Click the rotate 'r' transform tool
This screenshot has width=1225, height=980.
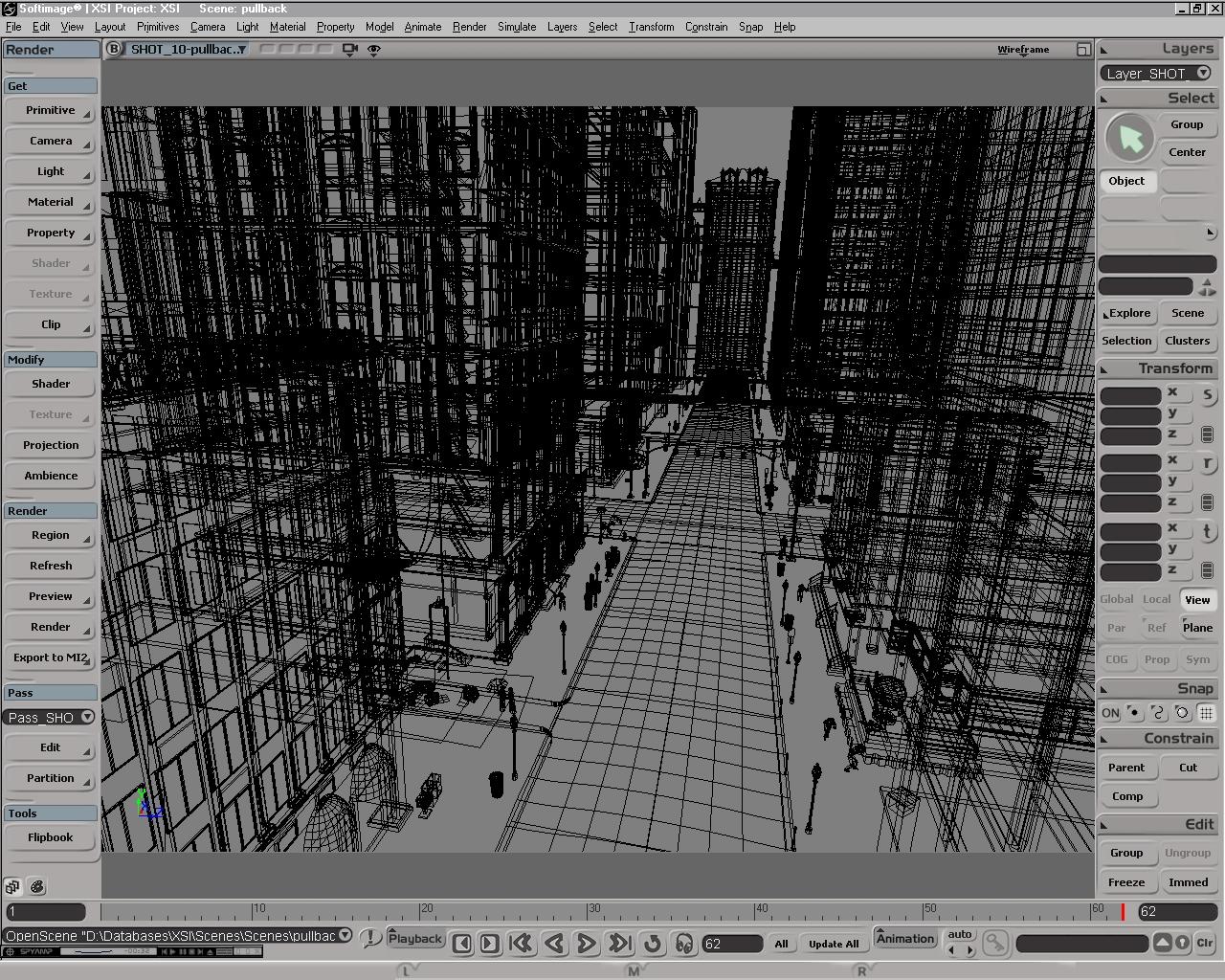1207,463
